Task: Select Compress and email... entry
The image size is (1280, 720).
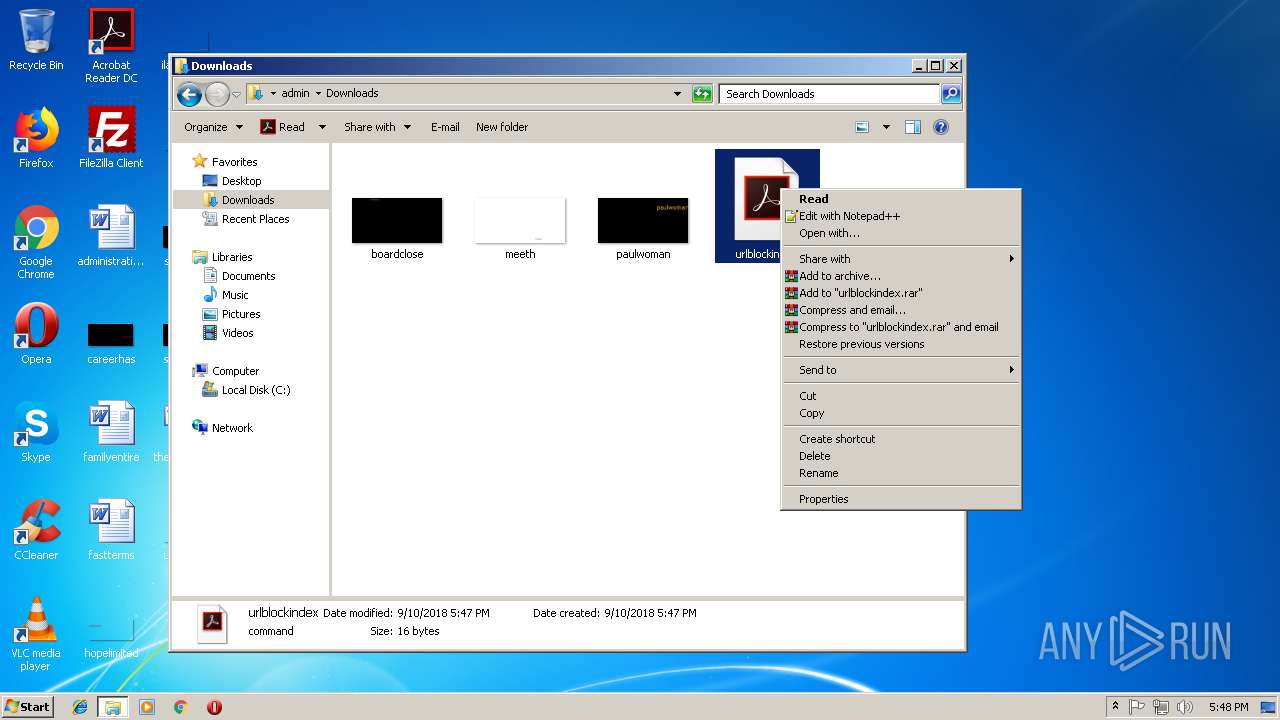Action: (x=901, y=310)
